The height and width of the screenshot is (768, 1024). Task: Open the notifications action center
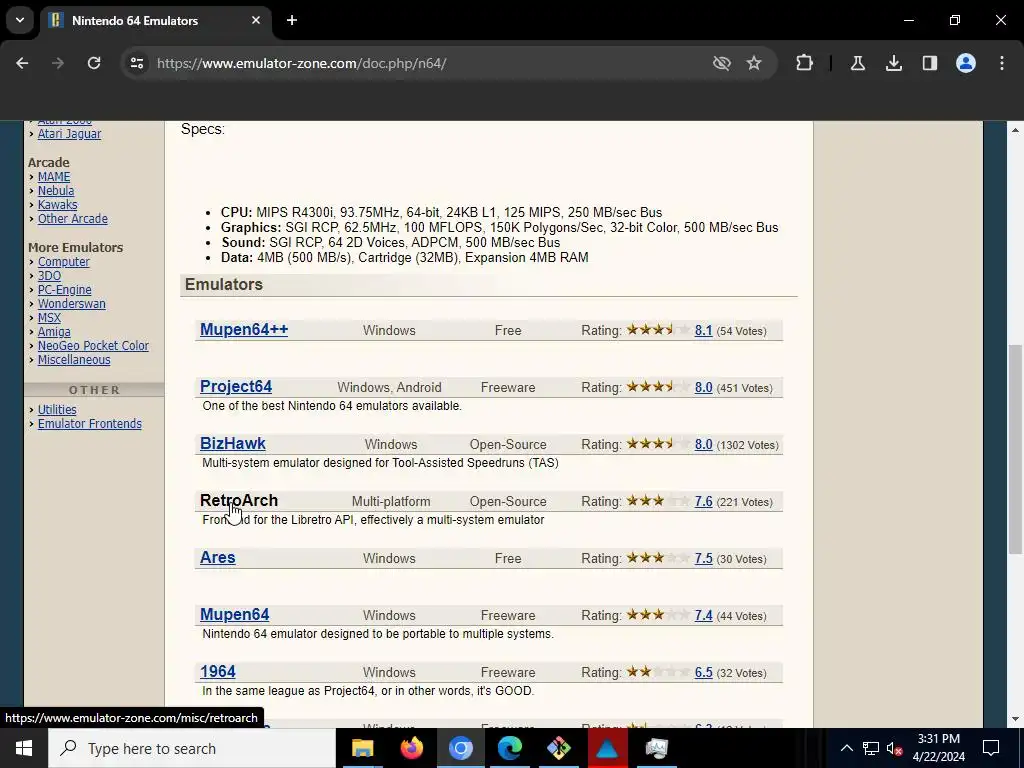[x=991, y=748]
